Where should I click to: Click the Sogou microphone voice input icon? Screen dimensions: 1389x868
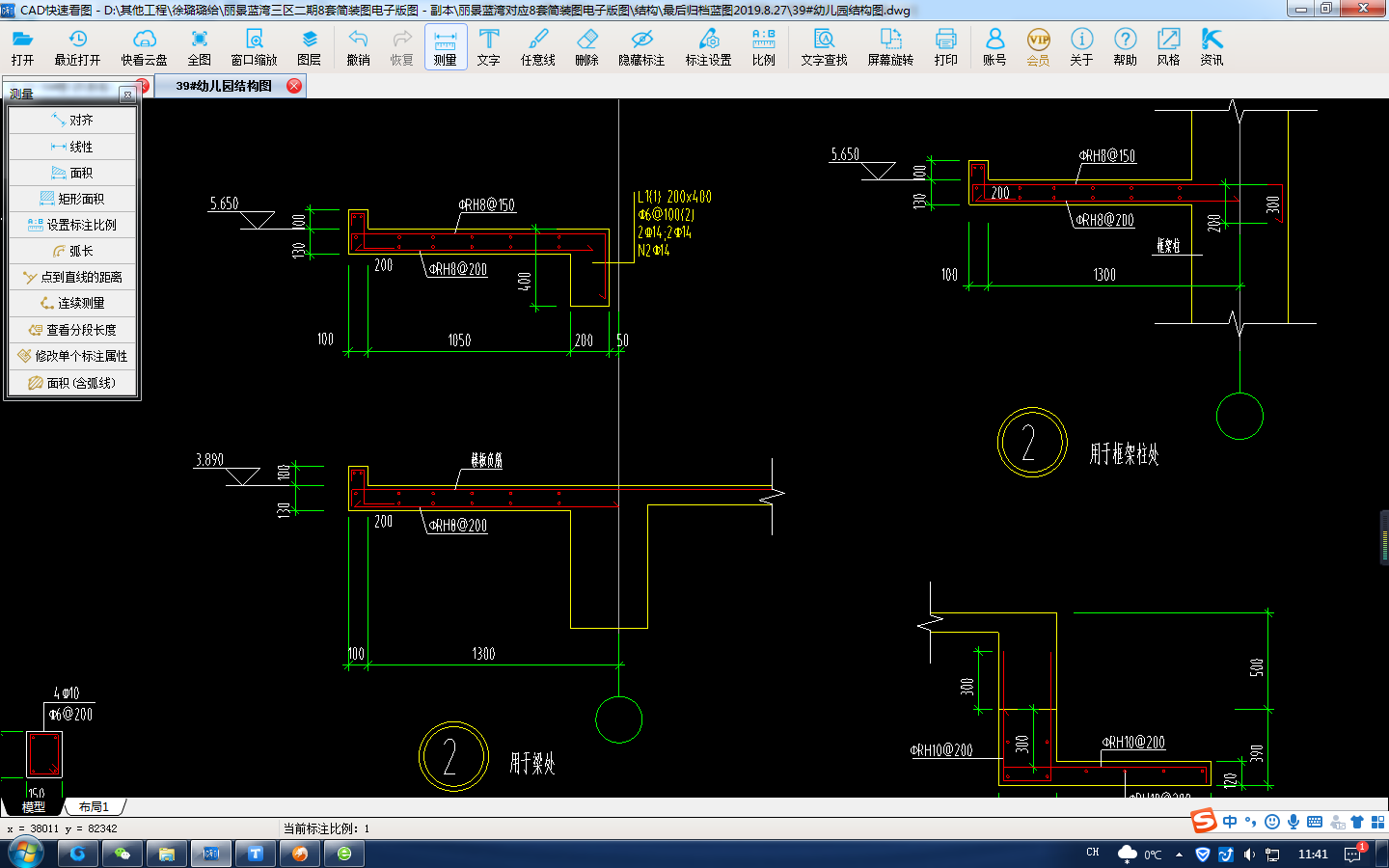point(1294,822)
